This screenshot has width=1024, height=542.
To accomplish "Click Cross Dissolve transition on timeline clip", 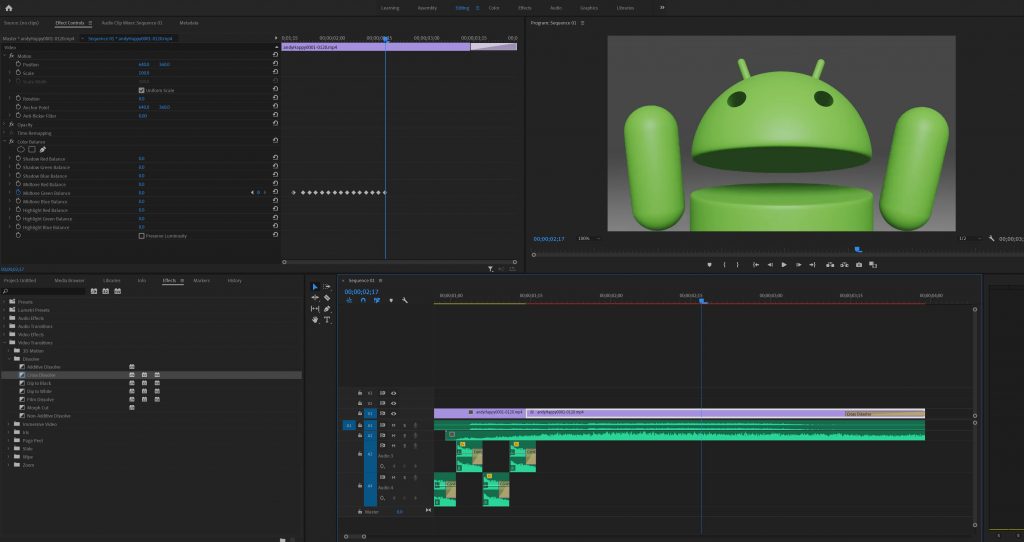I will tap(884, 413).
